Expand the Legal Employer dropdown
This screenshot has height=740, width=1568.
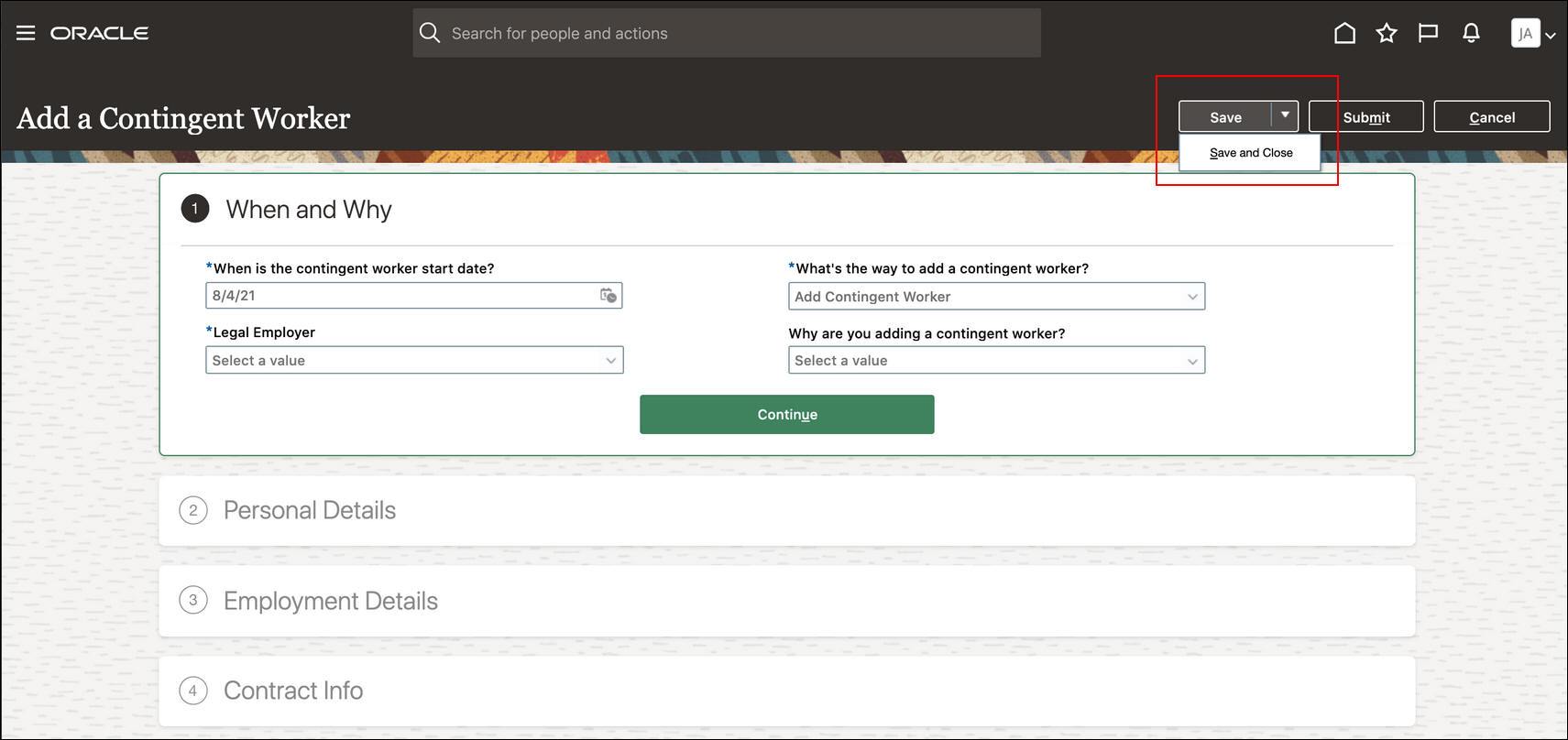(x=610, y=361)
